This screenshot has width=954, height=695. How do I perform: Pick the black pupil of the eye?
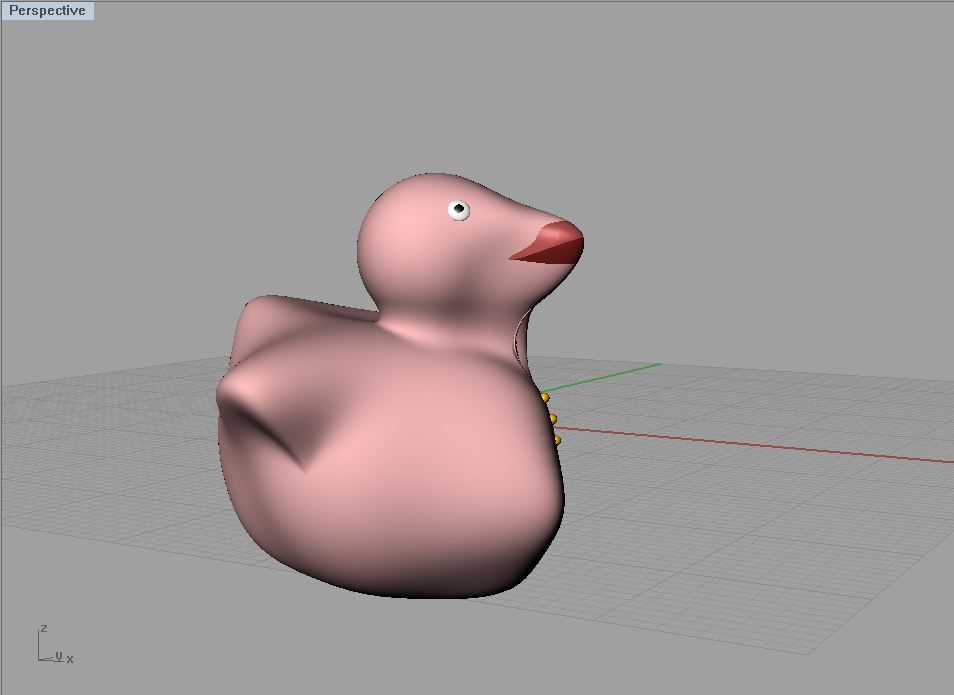tap(460, 209)
